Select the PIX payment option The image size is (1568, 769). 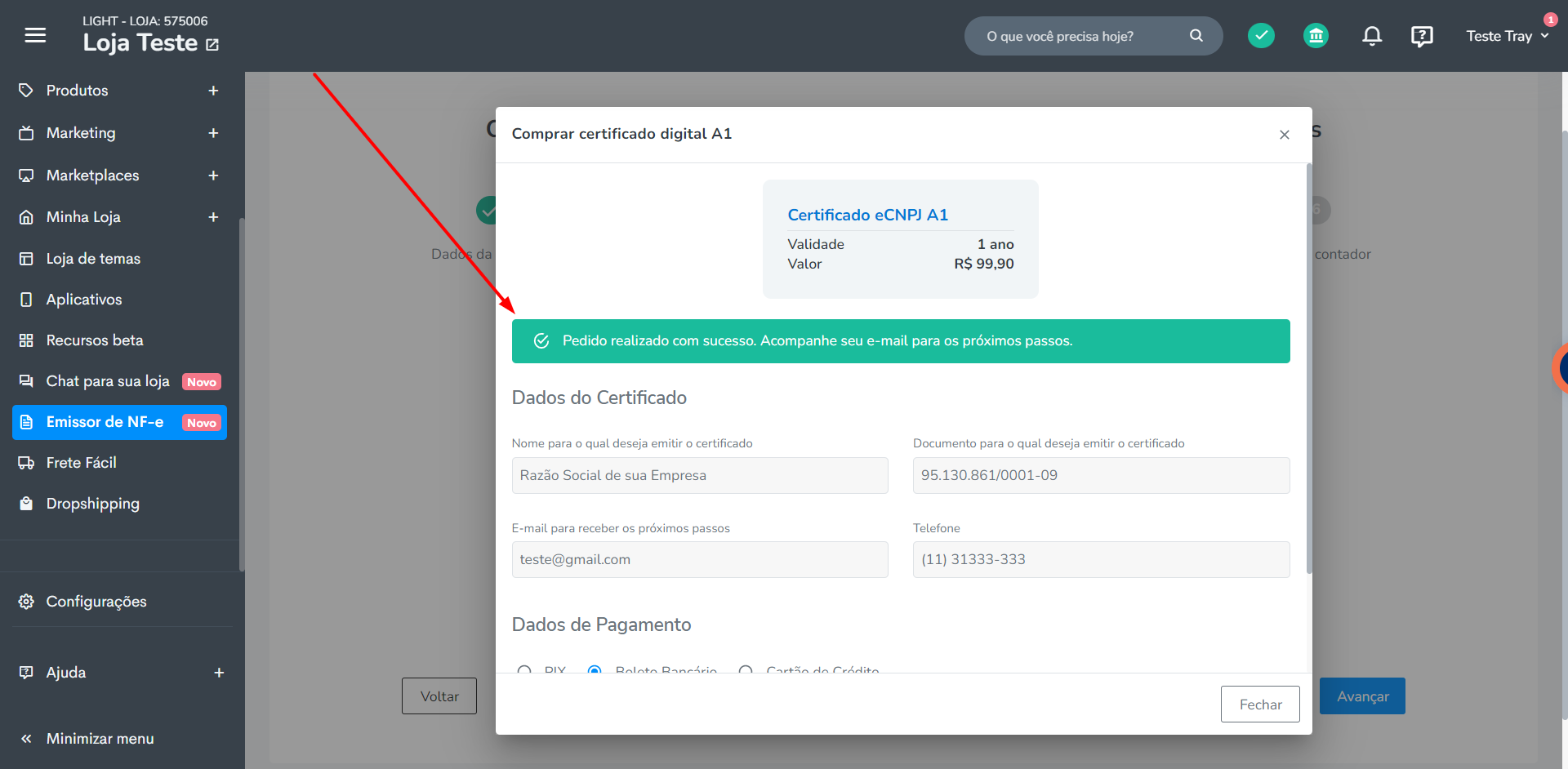coord(524,671)
